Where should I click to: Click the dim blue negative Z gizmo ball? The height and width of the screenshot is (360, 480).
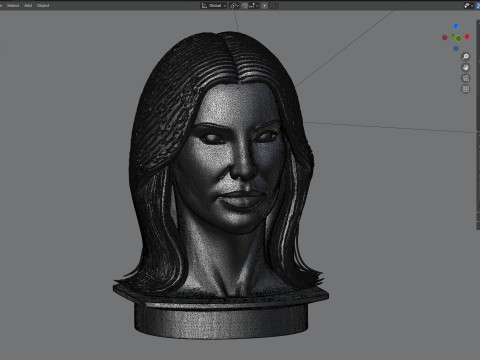(x=456, y=49)
